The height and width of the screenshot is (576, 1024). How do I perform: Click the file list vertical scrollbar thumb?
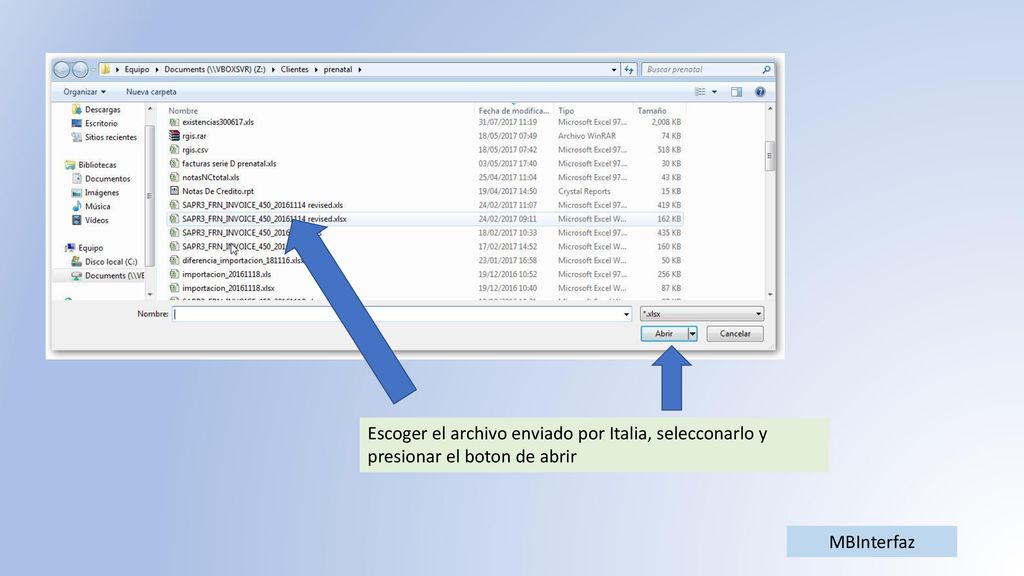tap(769, 156)
